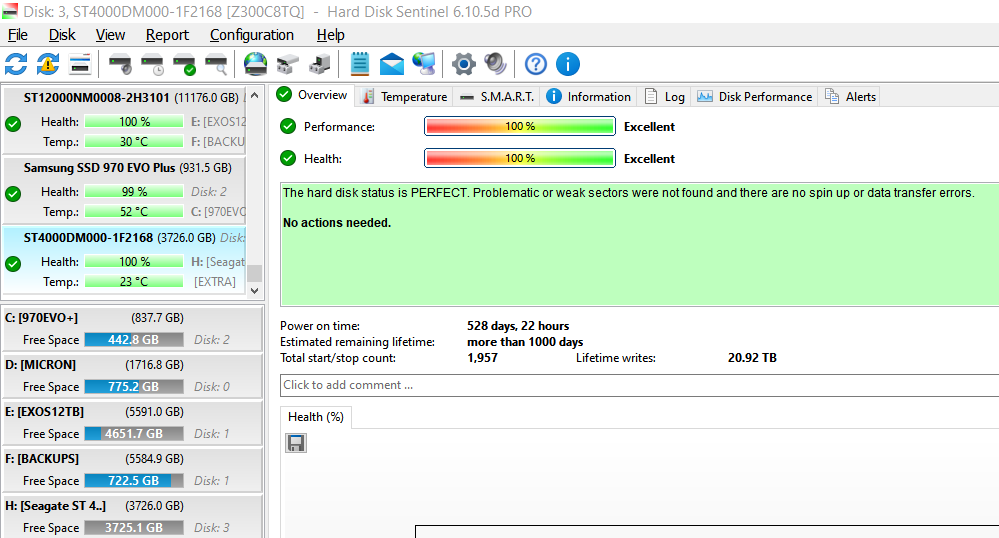Open the gear configuration toolbar icon

click(464, 64)
